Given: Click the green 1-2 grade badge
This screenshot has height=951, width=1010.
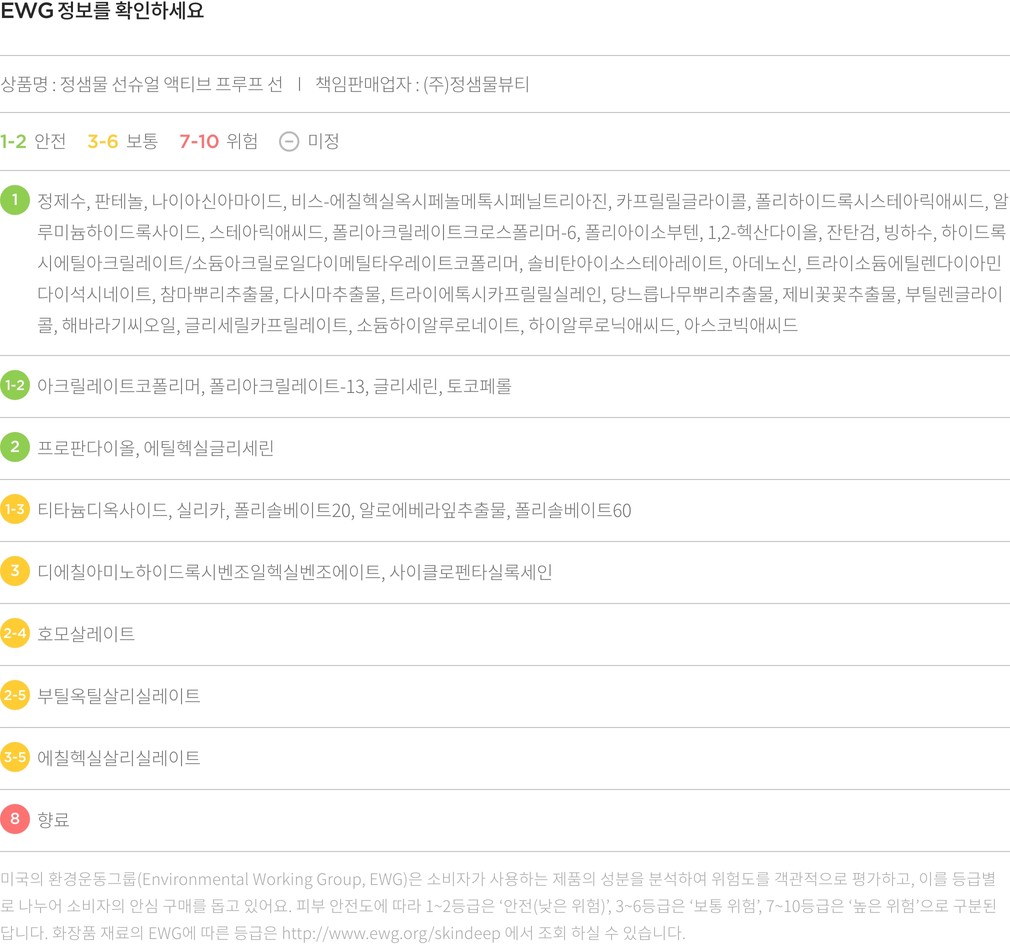Looking at the screenshot, I should click(15, 385).
